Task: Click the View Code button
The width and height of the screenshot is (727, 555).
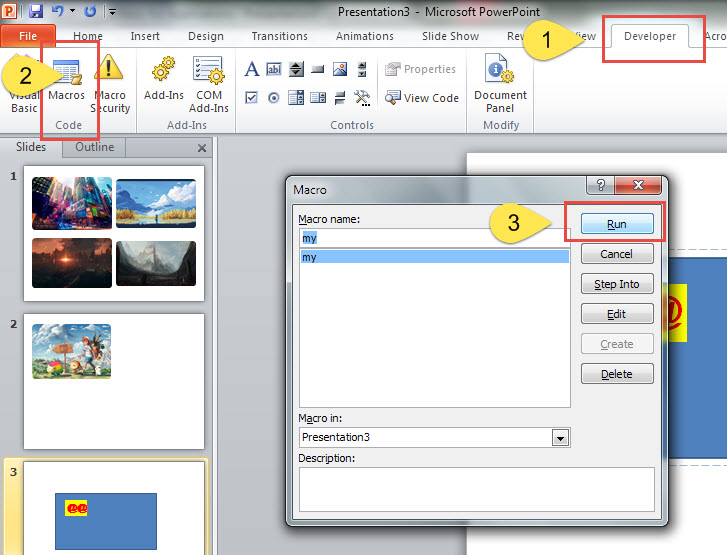Action: pos(421,97)
